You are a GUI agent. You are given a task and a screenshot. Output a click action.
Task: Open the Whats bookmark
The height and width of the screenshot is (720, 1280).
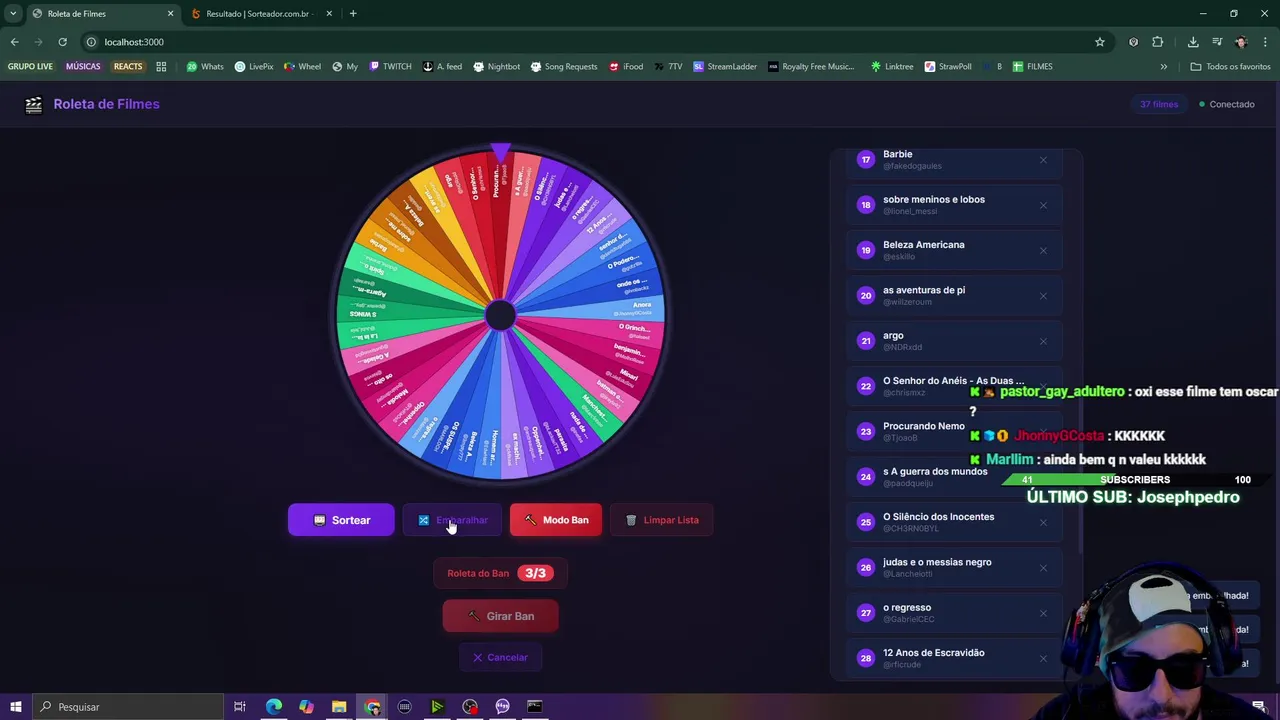[x=205, y=67]
